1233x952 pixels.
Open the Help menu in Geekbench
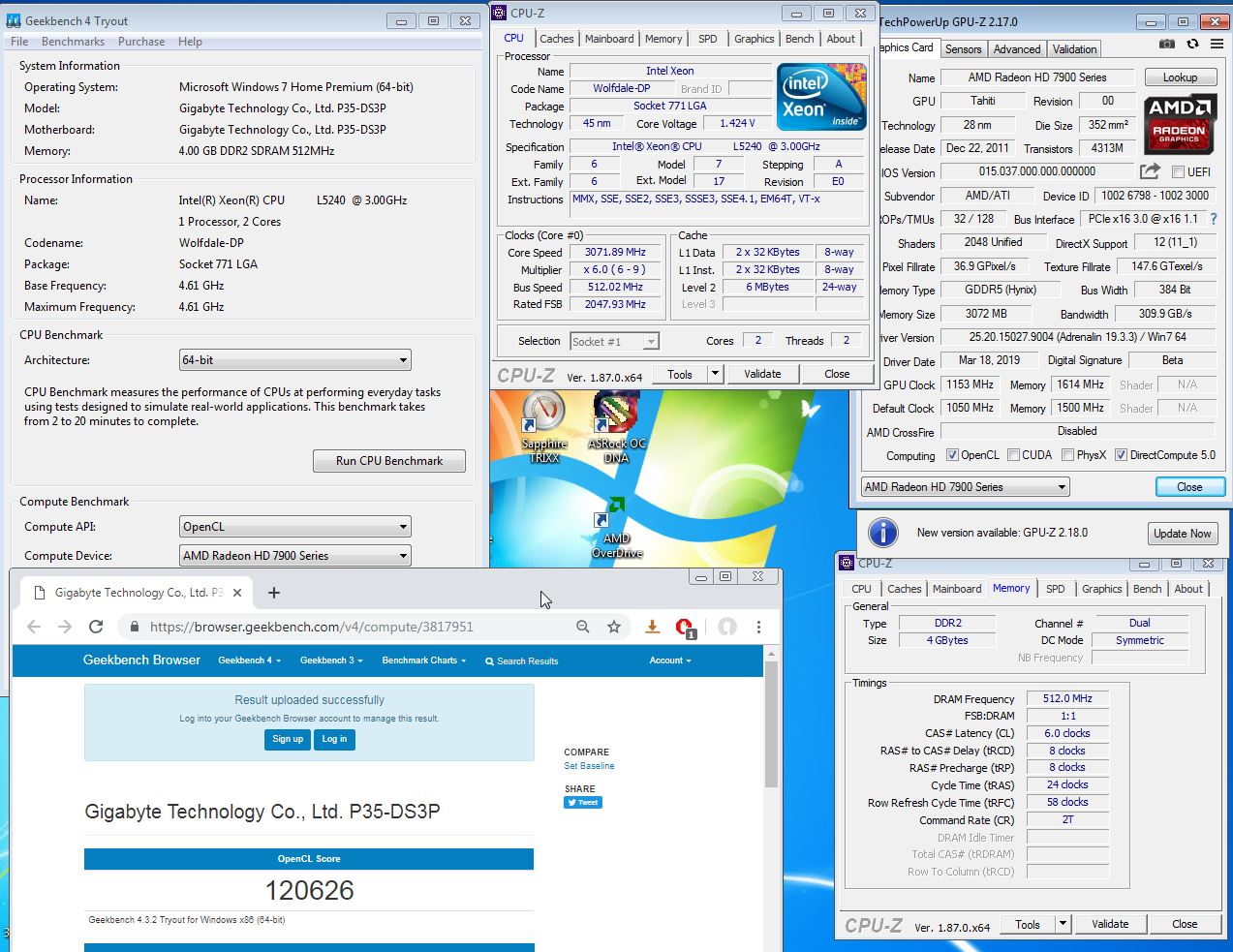point(190,42)
